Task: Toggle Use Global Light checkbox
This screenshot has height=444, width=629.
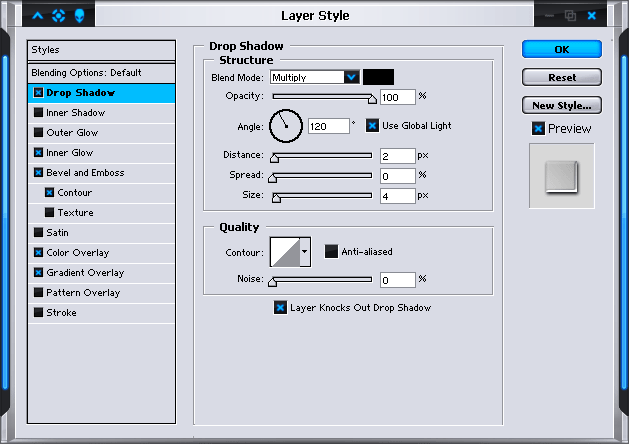Action: pyautogui.click(x=372, y=126)
